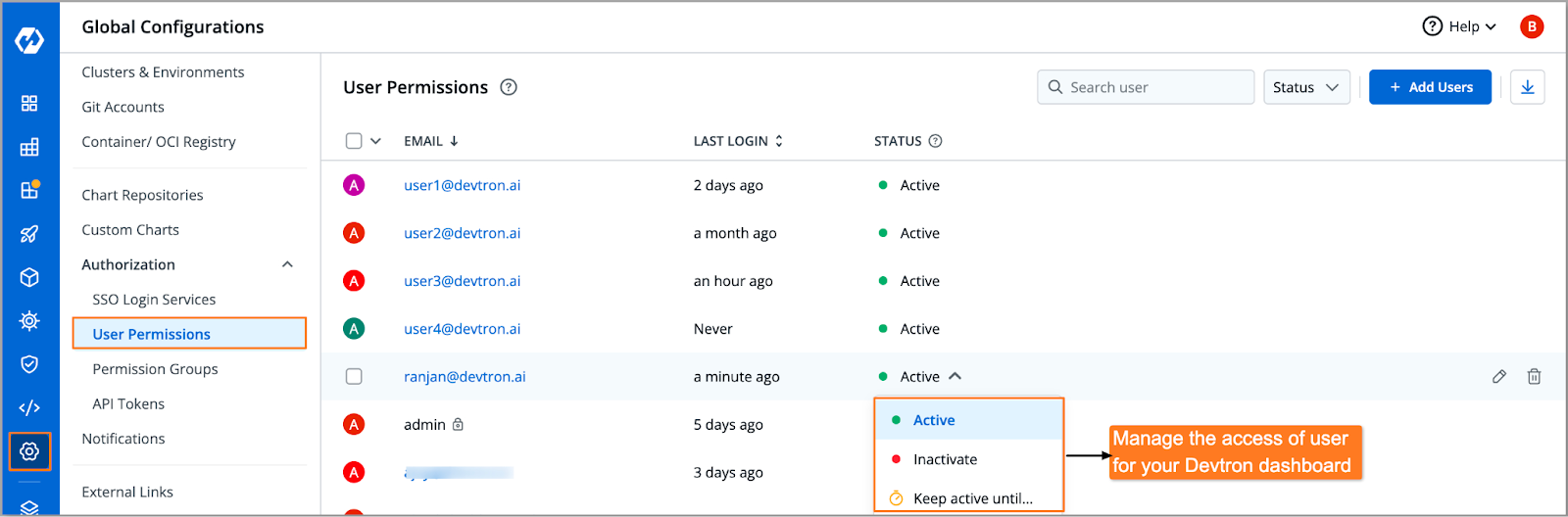Open bulk selection chevron next to header checkbox

point(375,141)
